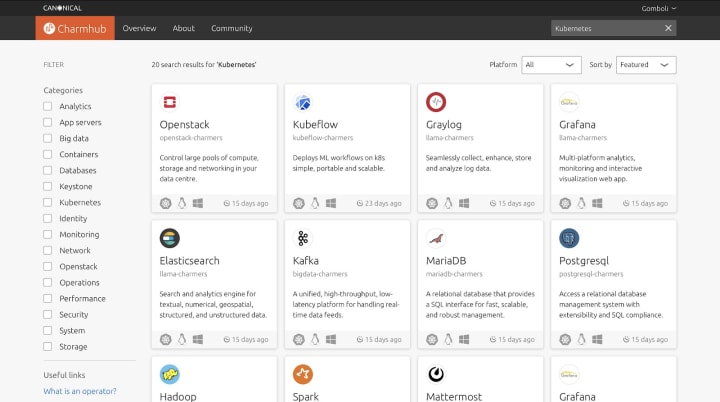The image size is (720, 402).
Task: Click Linux penguin icon on Openstack card
Action: coord(182,203)
